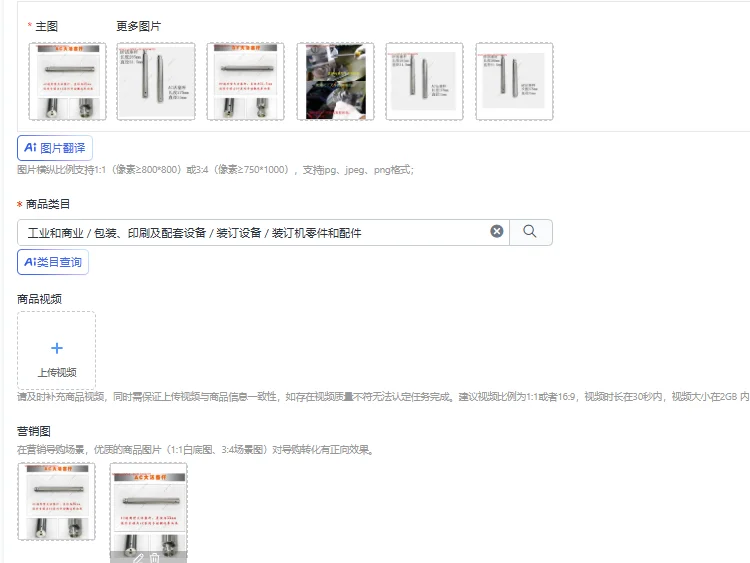Select the second thumbnail under 更多图片
The image size is (750, 563).
click(245, 81)
